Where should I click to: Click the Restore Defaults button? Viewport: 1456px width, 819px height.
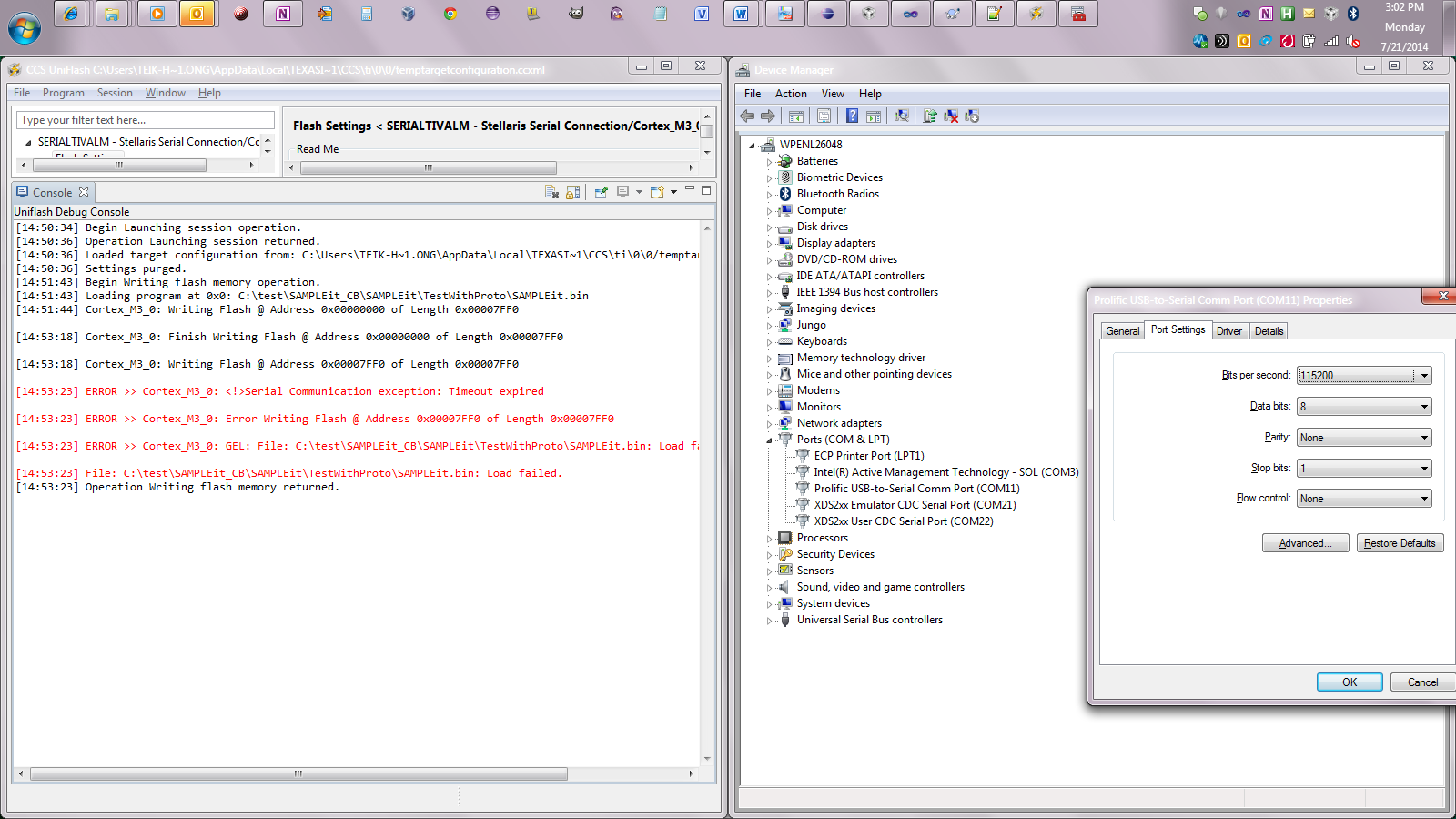pyautogui.click(x=1400, y=543)
